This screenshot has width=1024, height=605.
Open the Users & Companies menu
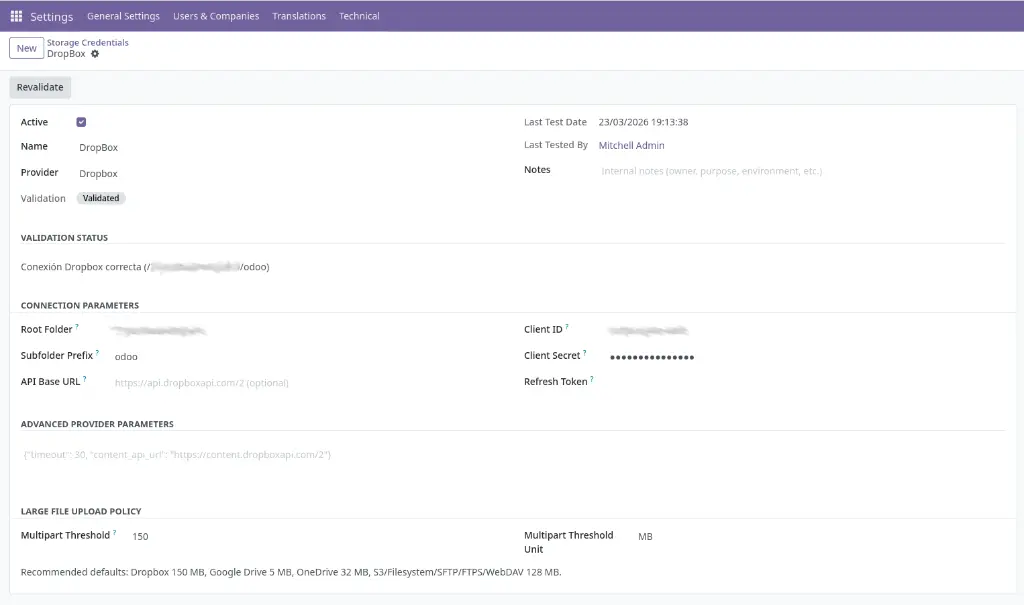pos(216,16)
